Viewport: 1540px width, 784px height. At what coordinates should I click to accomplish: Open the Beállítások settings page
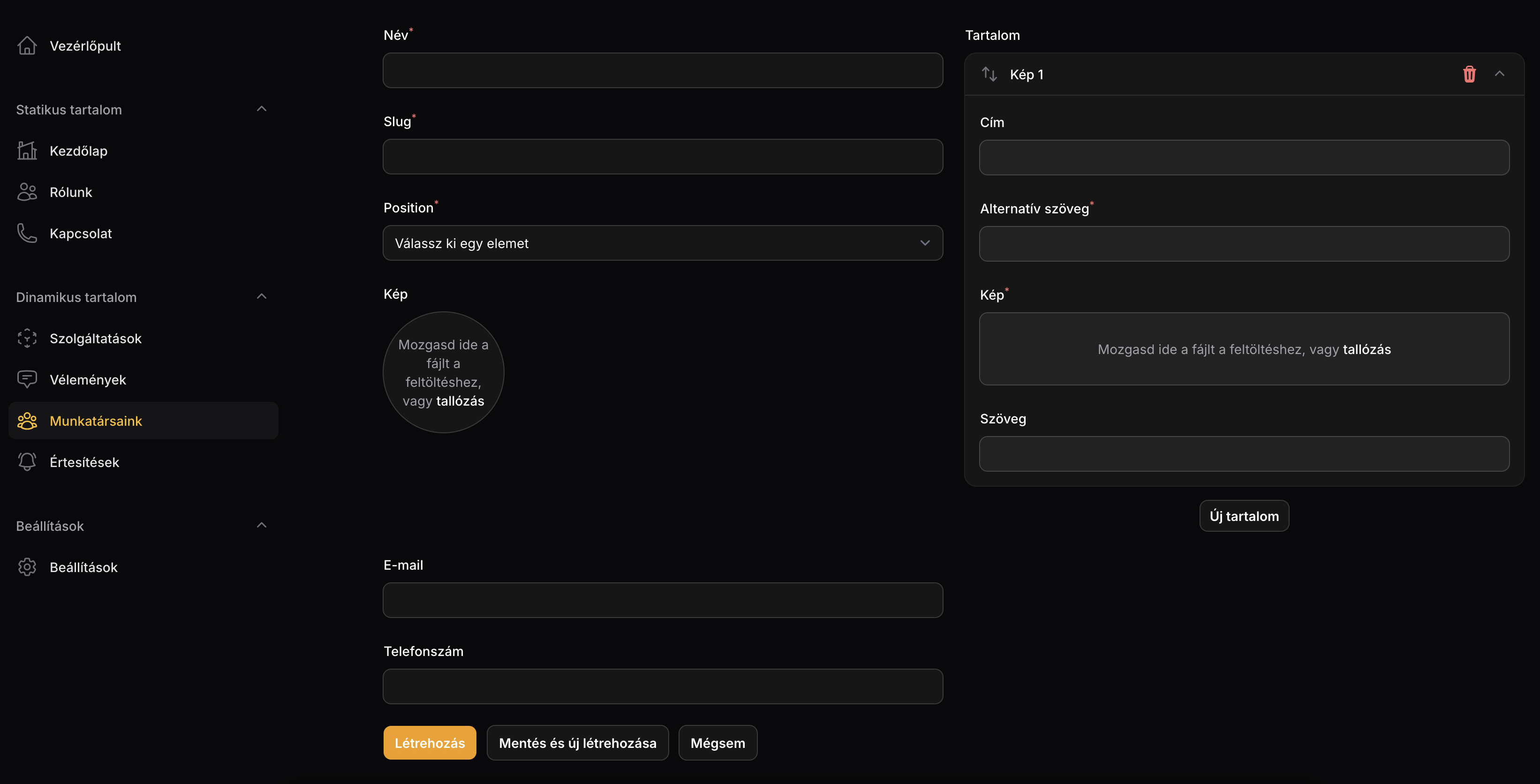(143, 567)
